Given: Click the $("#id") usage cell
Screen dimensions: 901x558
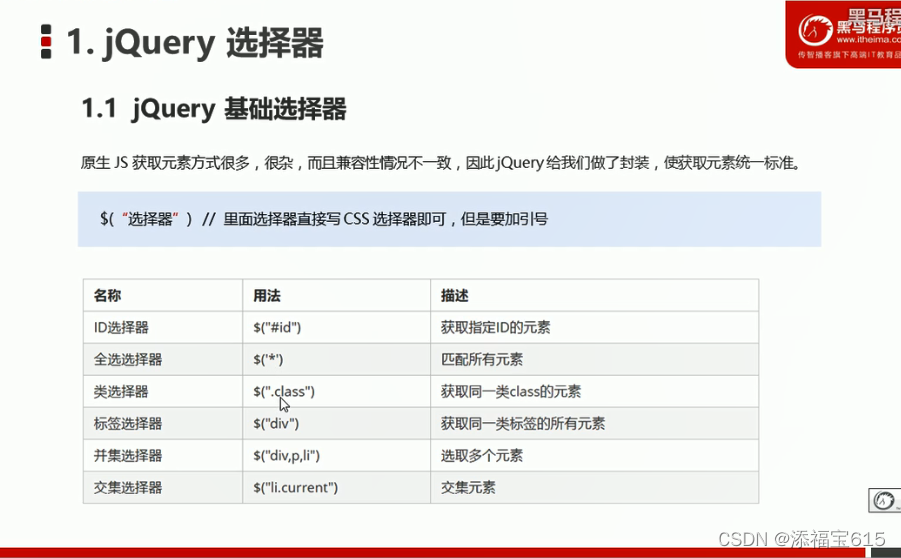Looking at the screenshot, I should (337, 328).
